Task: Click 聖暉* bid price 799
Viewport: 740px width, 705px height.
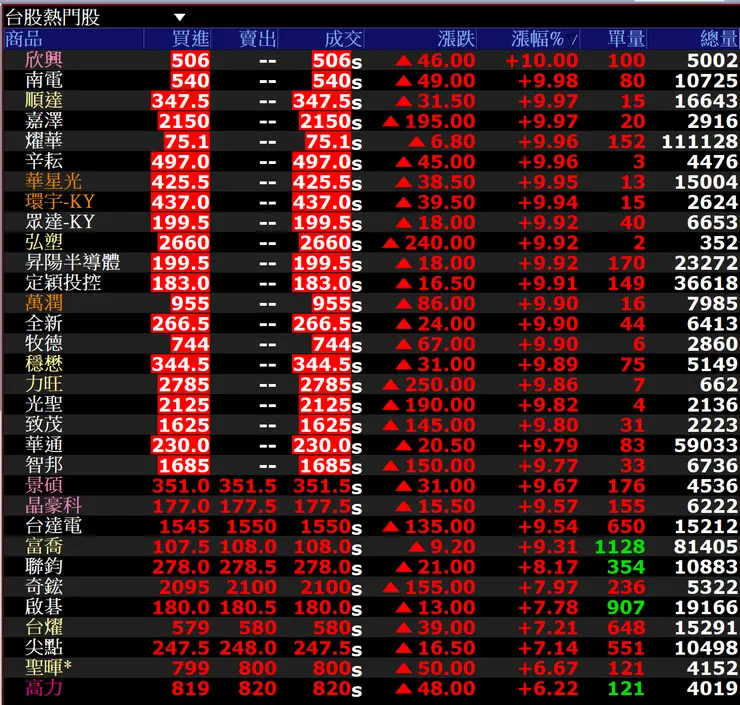Action: point(190,668)
